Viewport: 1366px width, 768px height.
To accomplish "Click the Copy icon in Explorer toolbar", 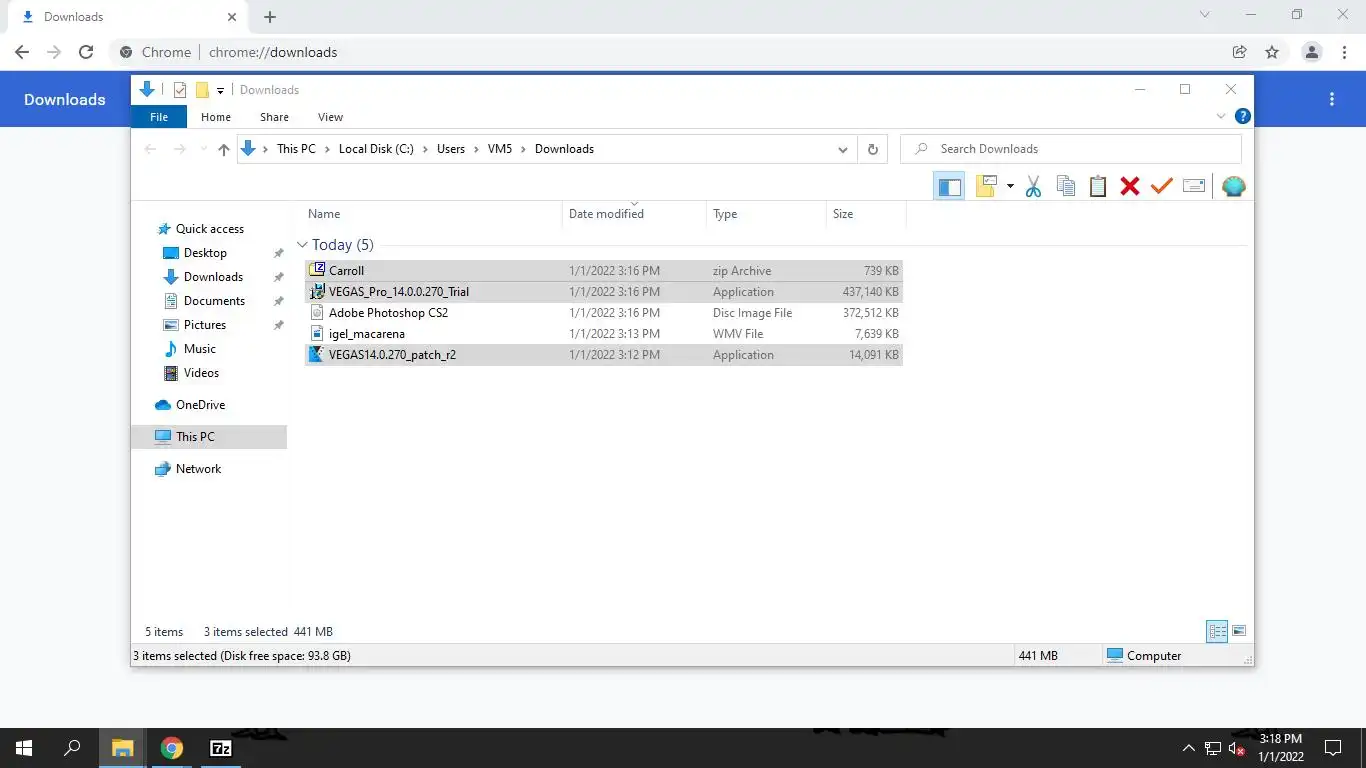I will point(1066,186).
